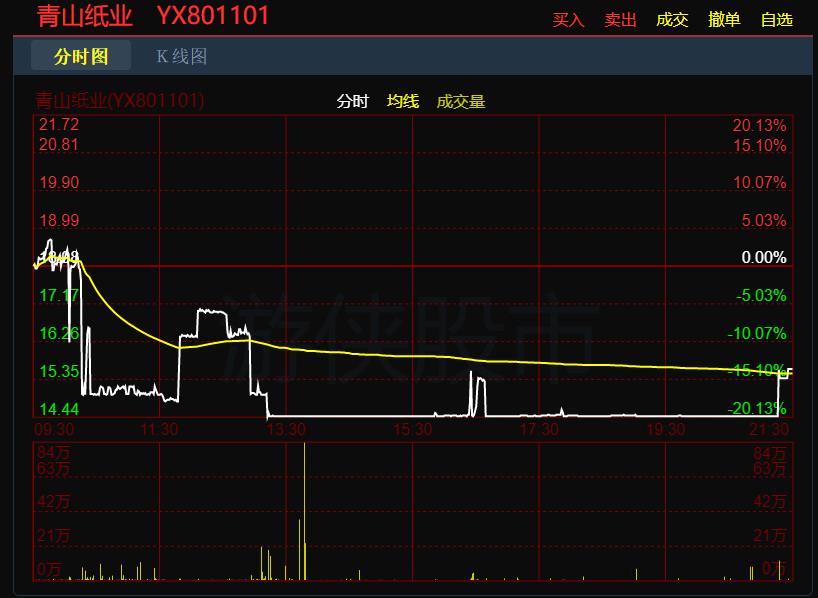
Task: Click the 买入 buy button
Action: coord(568,20)
